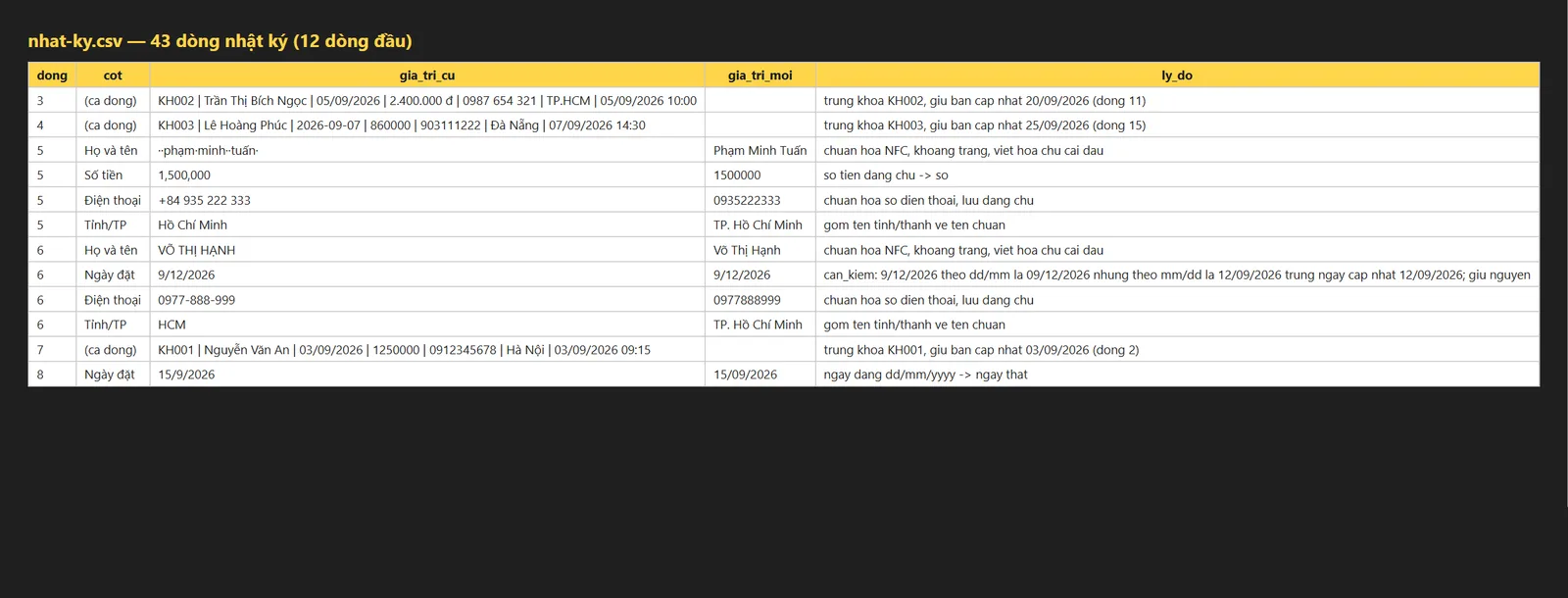Select the "ly_do" column header

1177,75
